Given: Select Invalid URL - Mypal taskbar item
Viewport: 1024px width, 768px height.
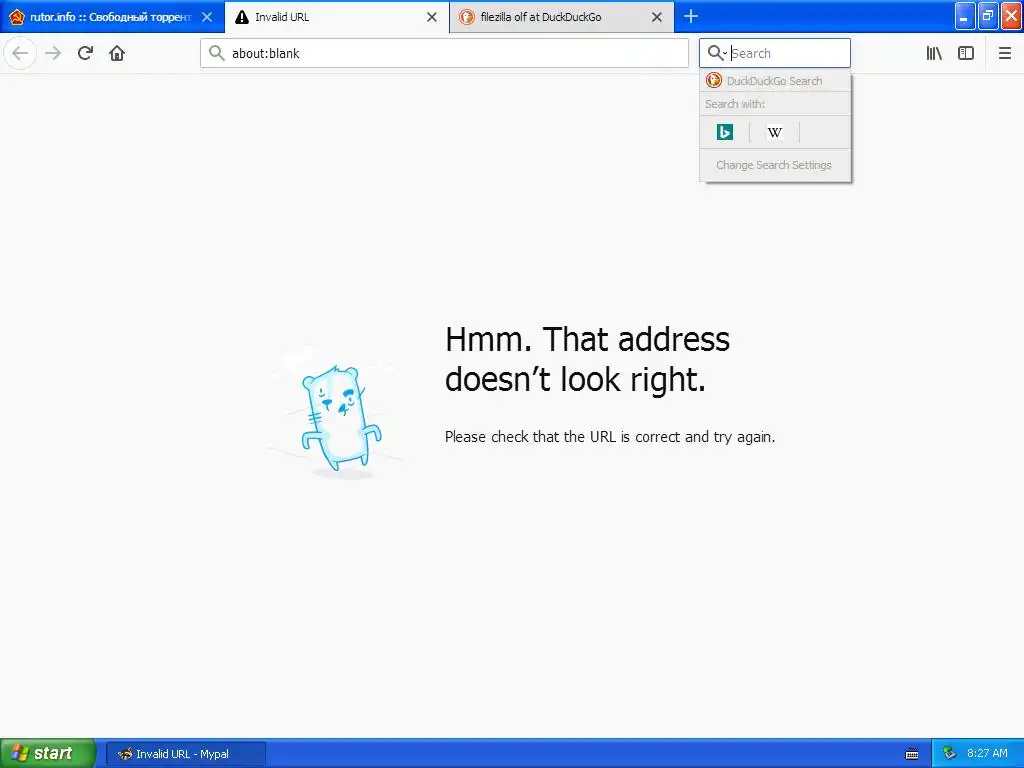Looking at the screenshot, I should [x=185, y=754].
